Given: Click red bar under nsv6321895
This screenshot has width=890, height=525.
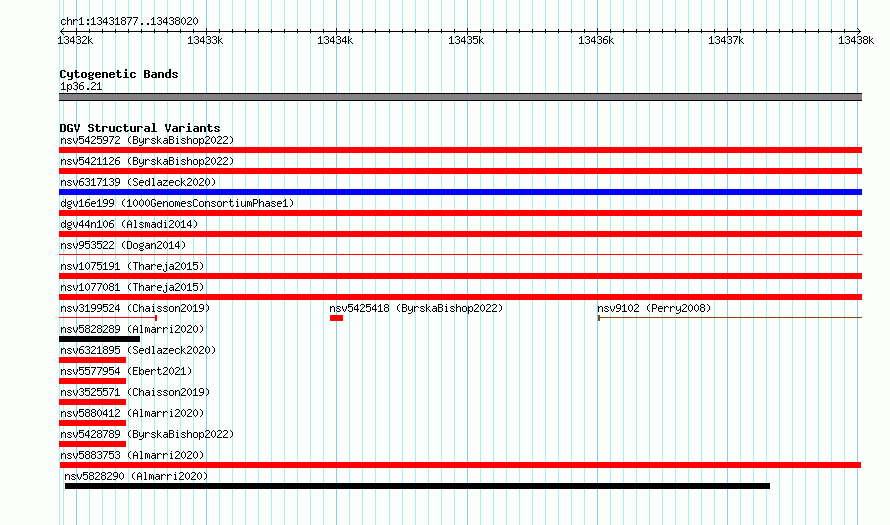Looking at the screenshot, I should click(x=93, y=360).
